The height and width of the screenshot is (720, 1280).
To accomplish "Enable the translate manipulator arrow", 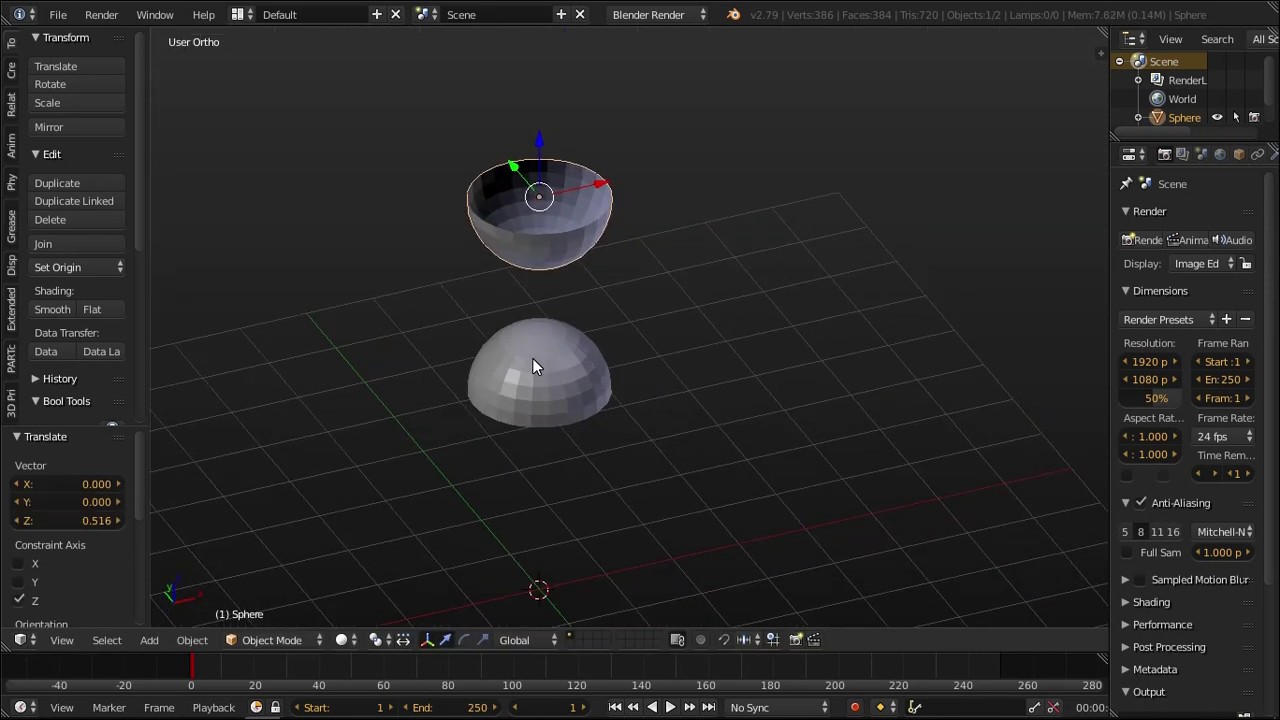I will click(446, 640).
